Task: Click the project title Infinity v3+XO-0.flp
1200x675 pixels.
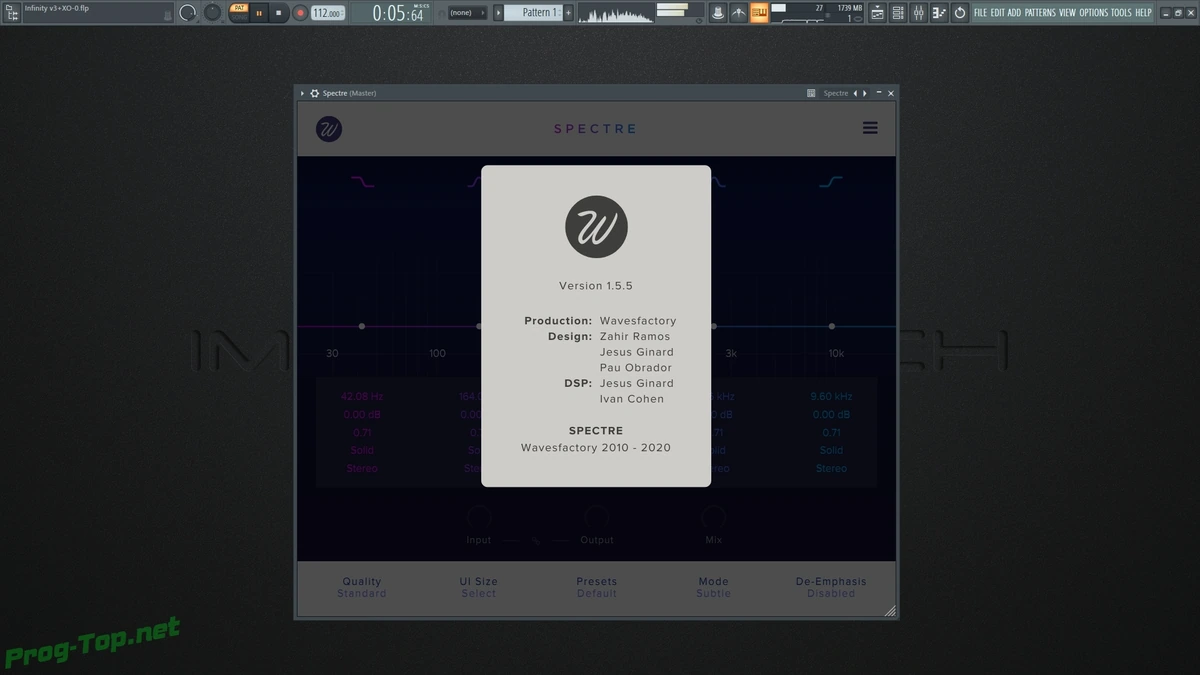Action: [x=57, y=8]
